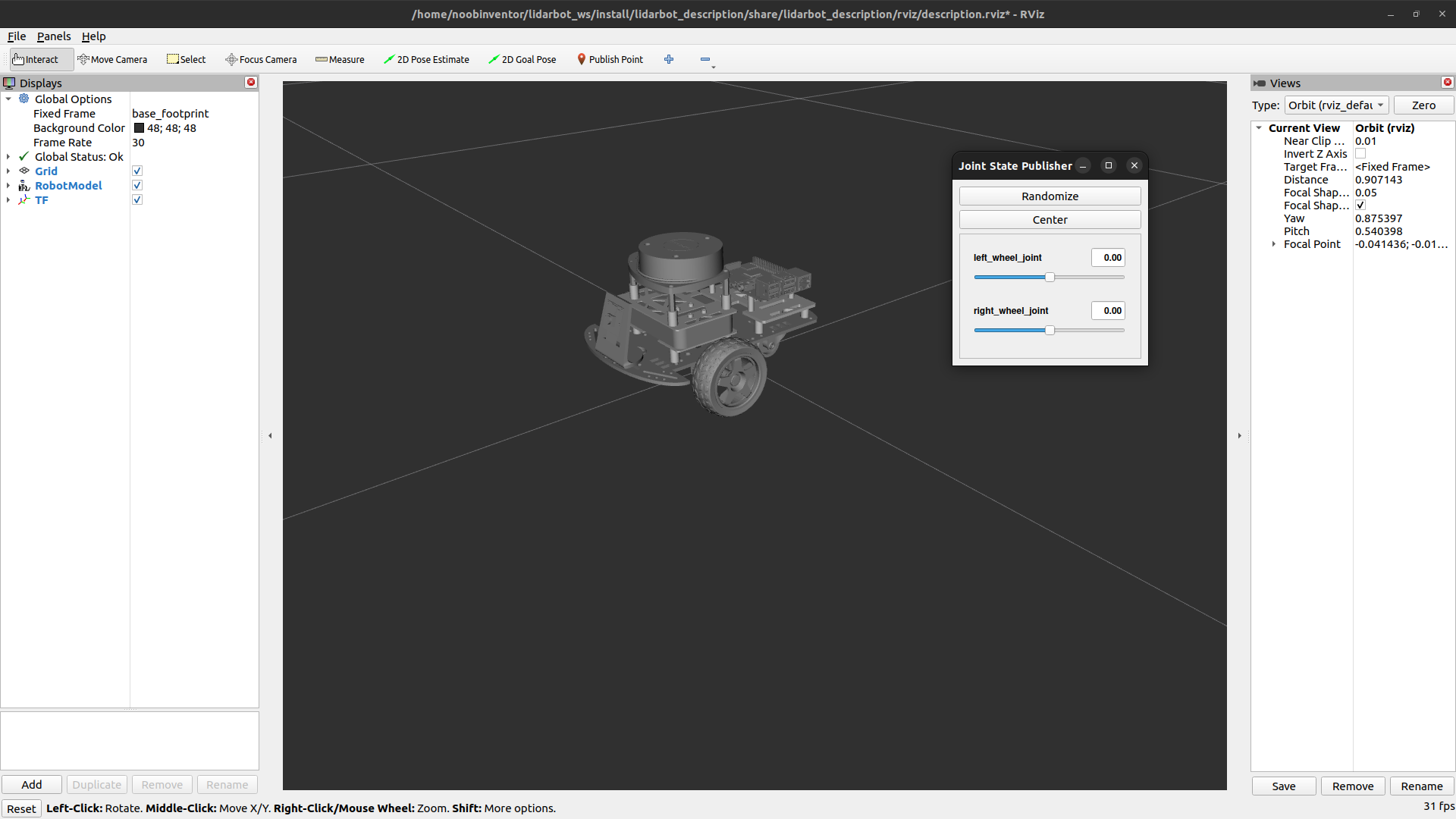Viewport: 1456px width, 819px height.
Task: Select the Publish Point tool
Action: pos(610,59)
